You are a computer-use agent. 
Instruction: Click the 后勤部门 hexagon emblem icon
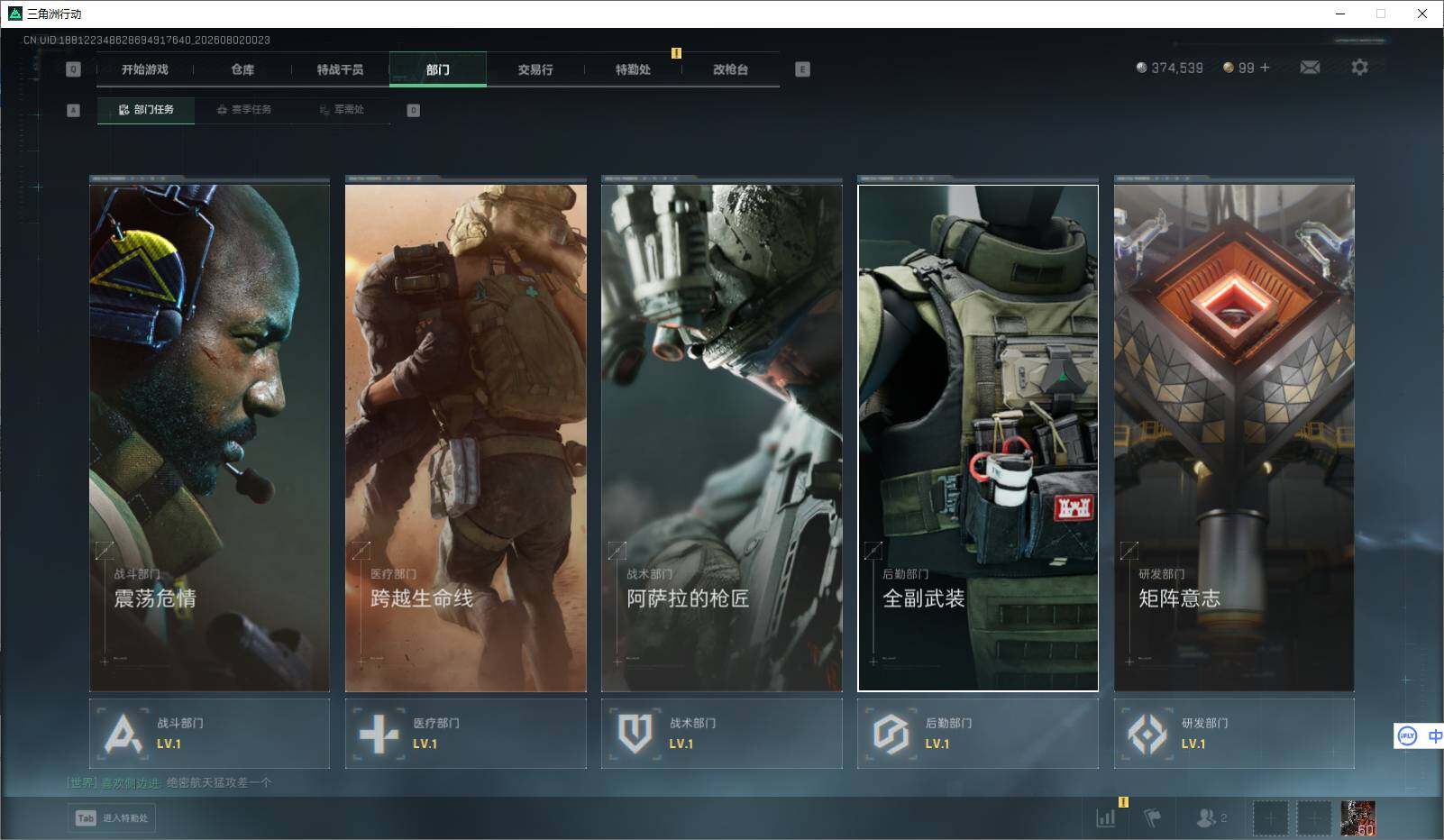(891, 734)
